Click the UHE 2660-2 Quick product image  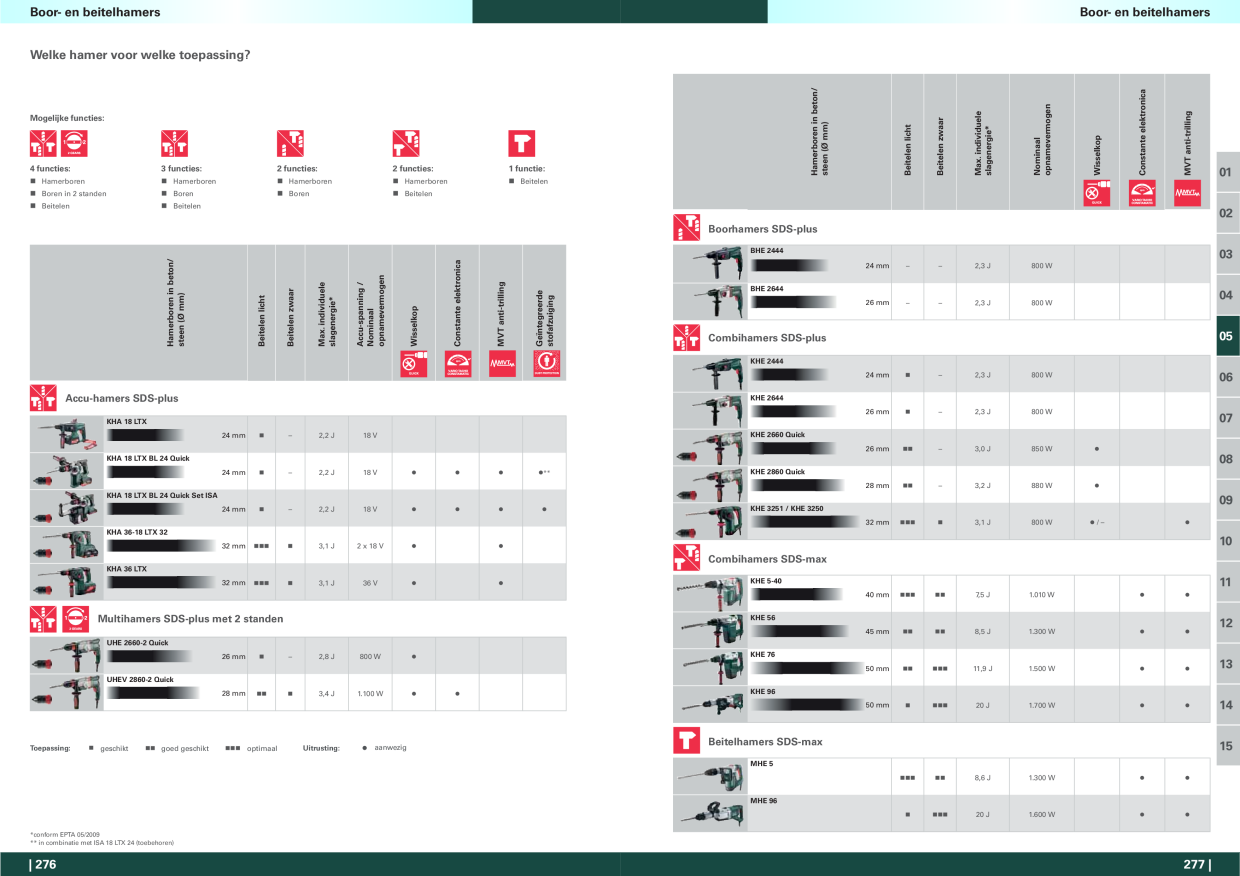click(x=67, y=655)
